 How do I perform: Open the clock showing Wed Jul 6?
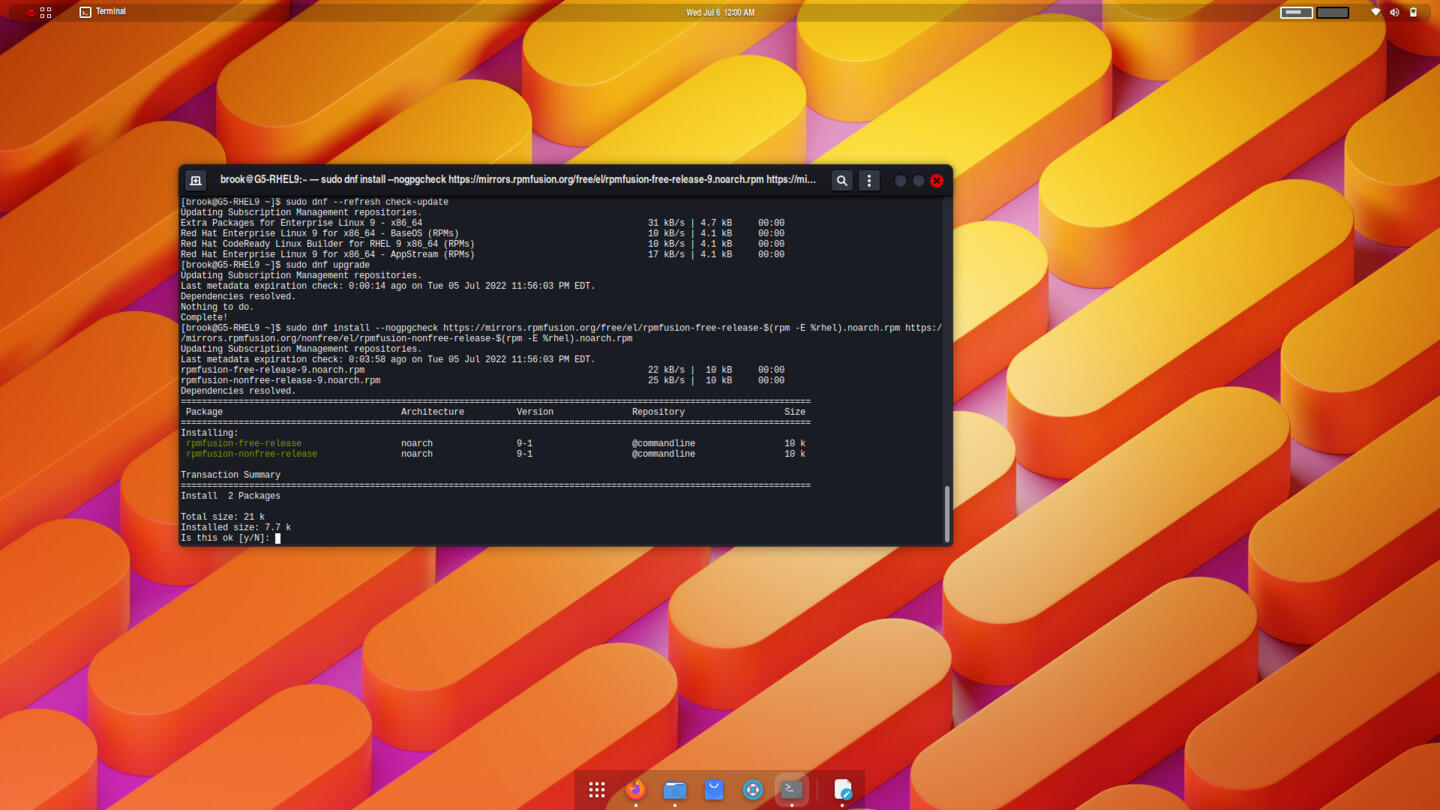[x=720, y=12]
